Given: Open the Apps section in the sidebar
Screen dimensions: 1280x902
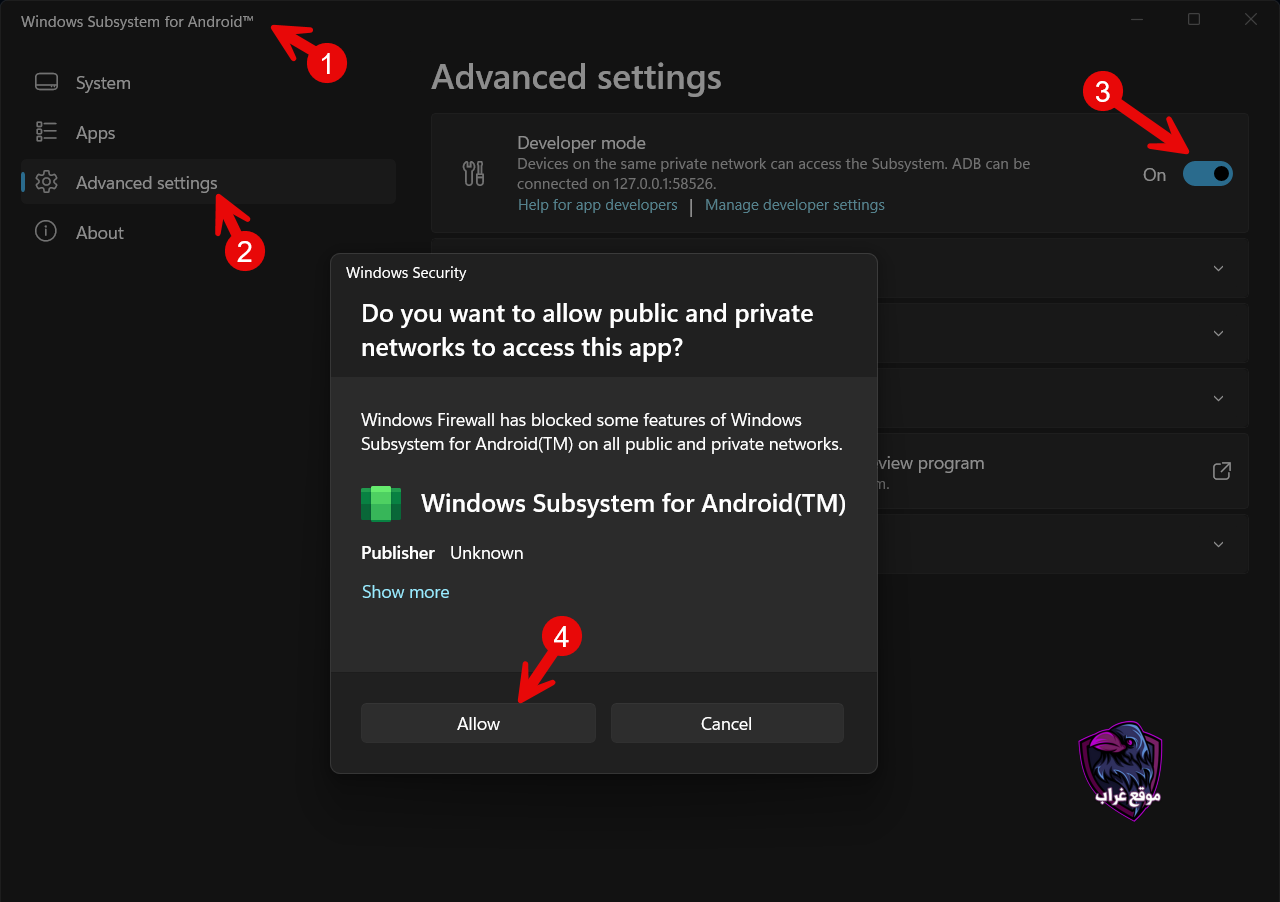Looking at the screenshot, I should click(x=208, y=133).
